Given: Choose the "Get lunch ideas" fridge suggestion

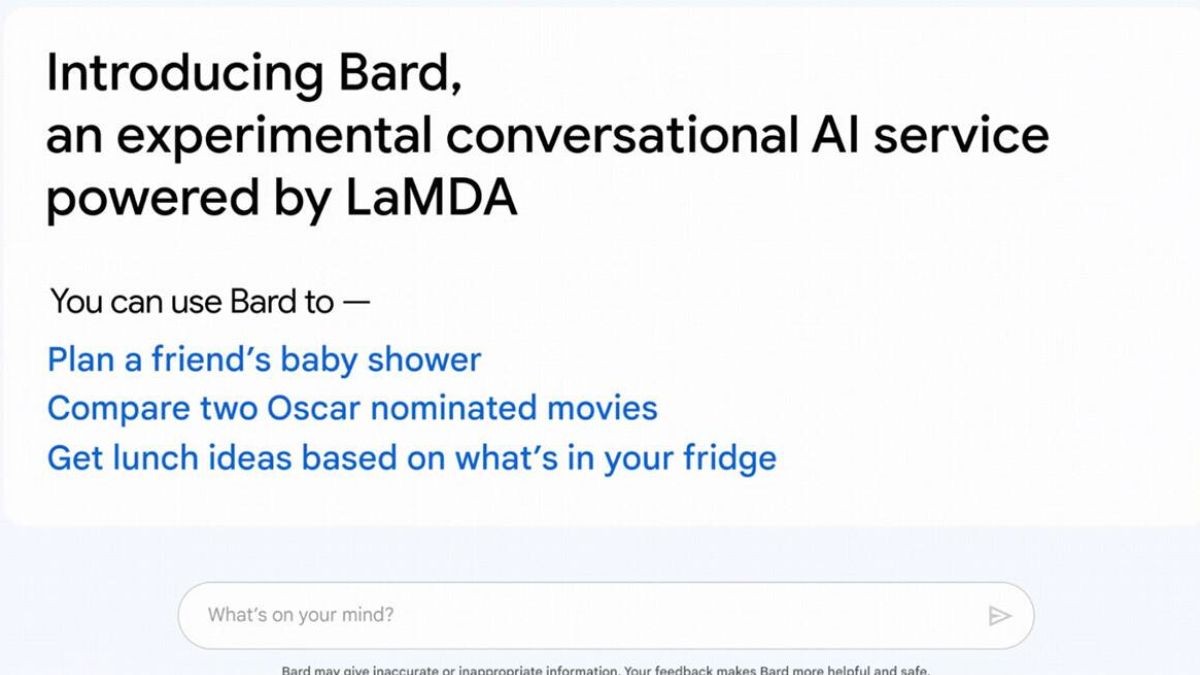Looking at the screenshot, I should pos(411,458).
